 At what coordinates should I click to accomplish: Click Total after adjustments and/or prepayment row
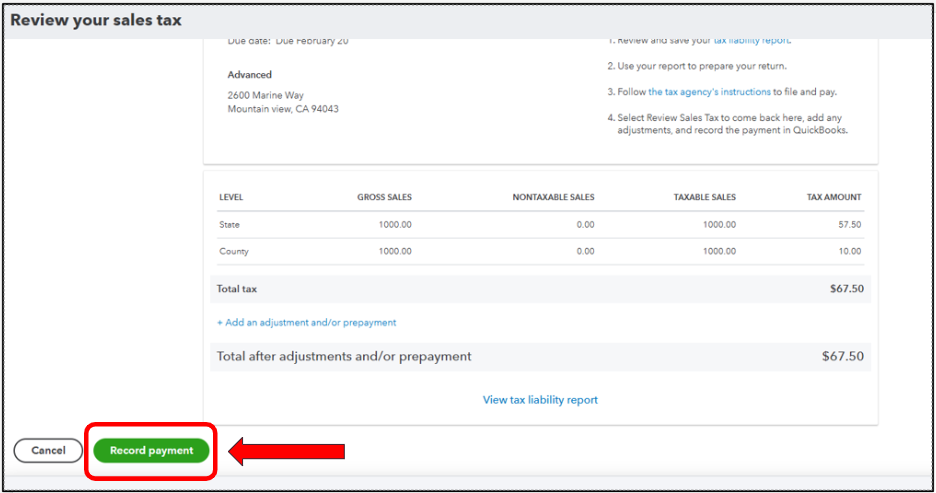[x=540, y=356]
